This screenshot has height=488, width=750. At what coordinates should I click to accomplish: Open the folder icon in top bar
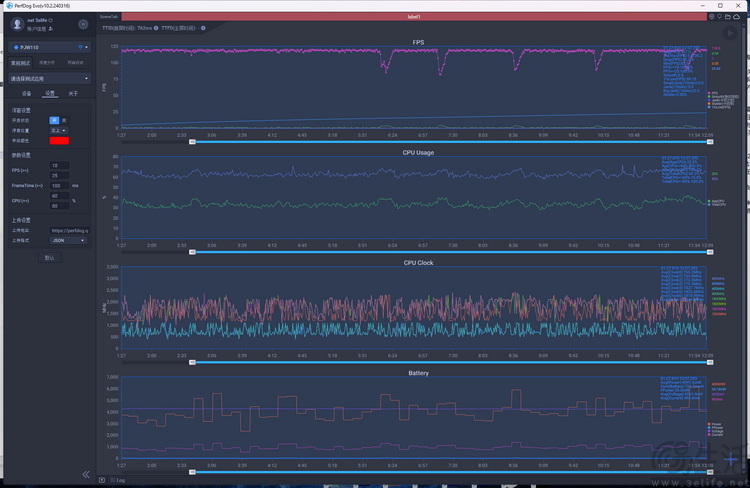728,17
